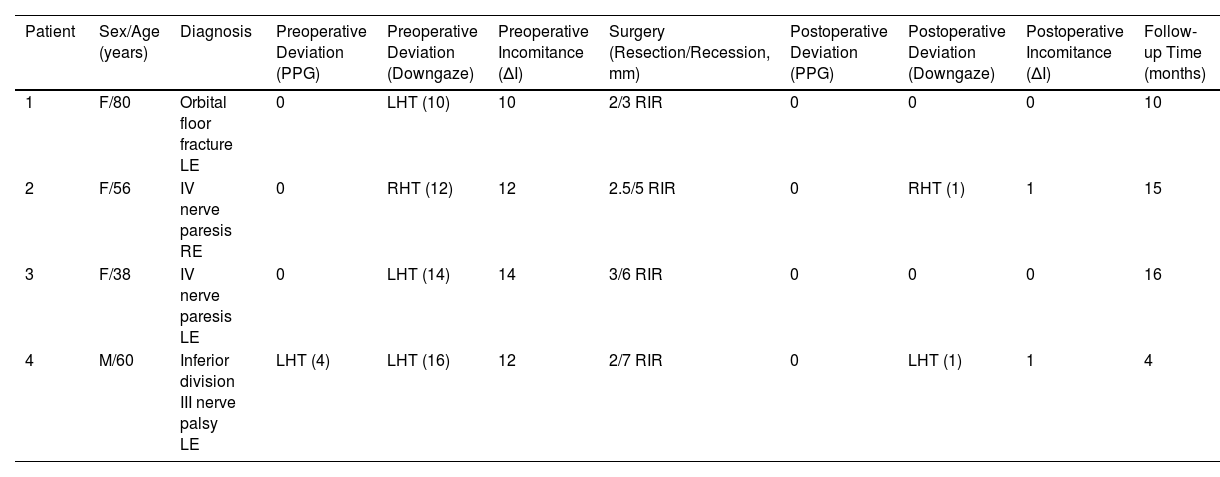
Task: Click the RHT (1) postoperative deviation cell
Action: [936, 189]
